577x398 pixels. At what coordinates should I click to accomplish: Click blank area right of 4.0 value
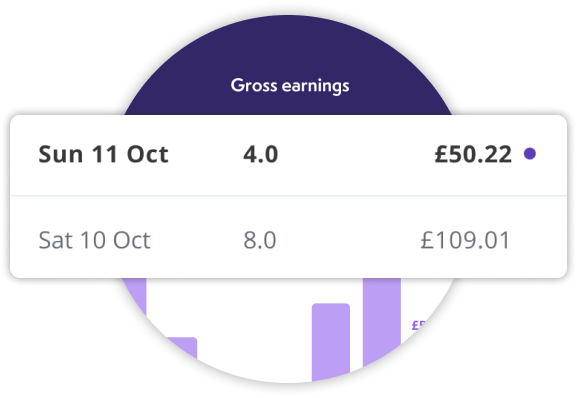355,154
